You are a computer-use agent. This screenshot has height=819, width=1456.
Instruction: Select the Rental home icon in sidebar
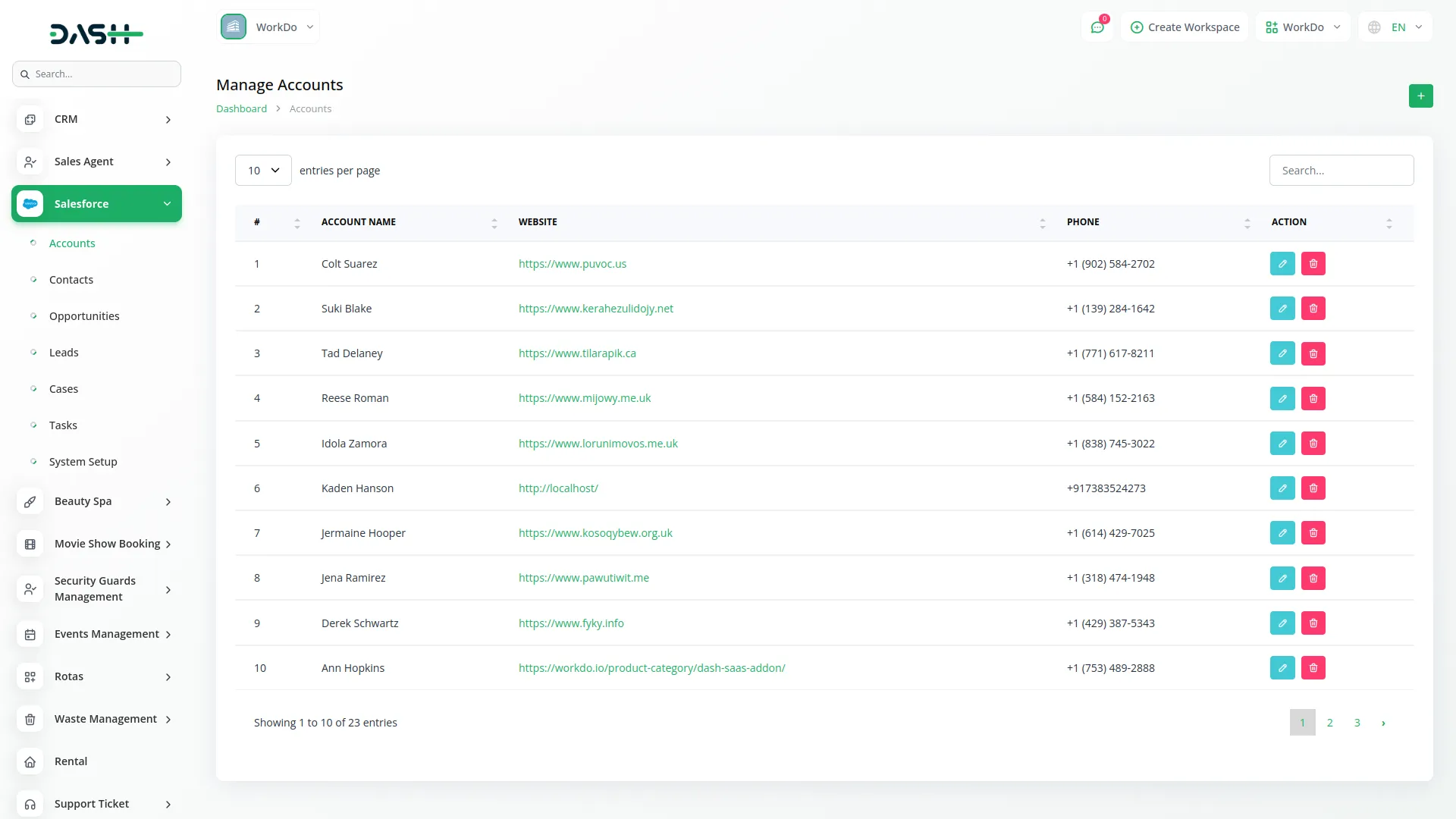pyautogui.click(x=30, y=761)
